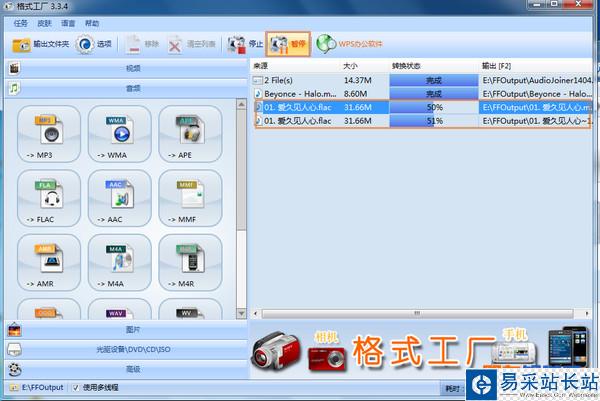Select the Beyonce - Halo task row
The width and height of the screenshot is (600, 401).
tap(422, 94)
